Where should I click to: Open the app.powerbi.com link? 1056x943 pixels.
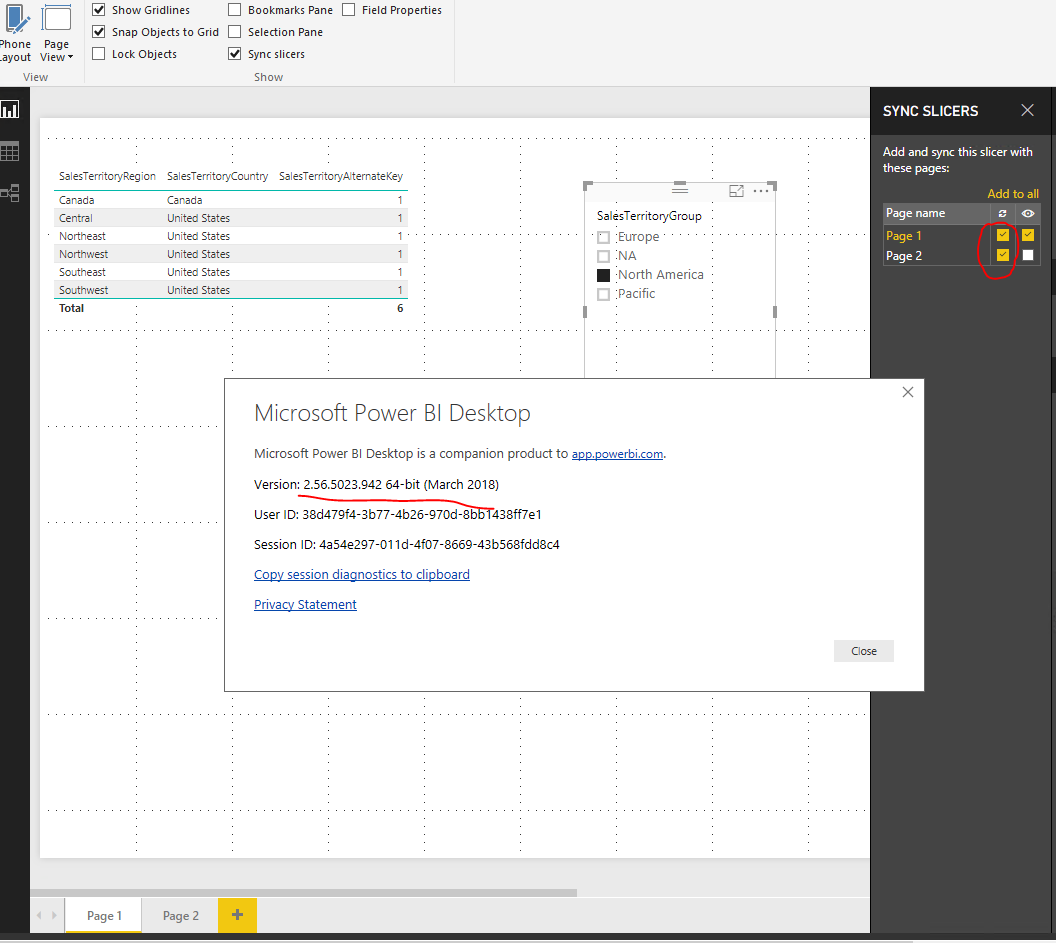617,454
